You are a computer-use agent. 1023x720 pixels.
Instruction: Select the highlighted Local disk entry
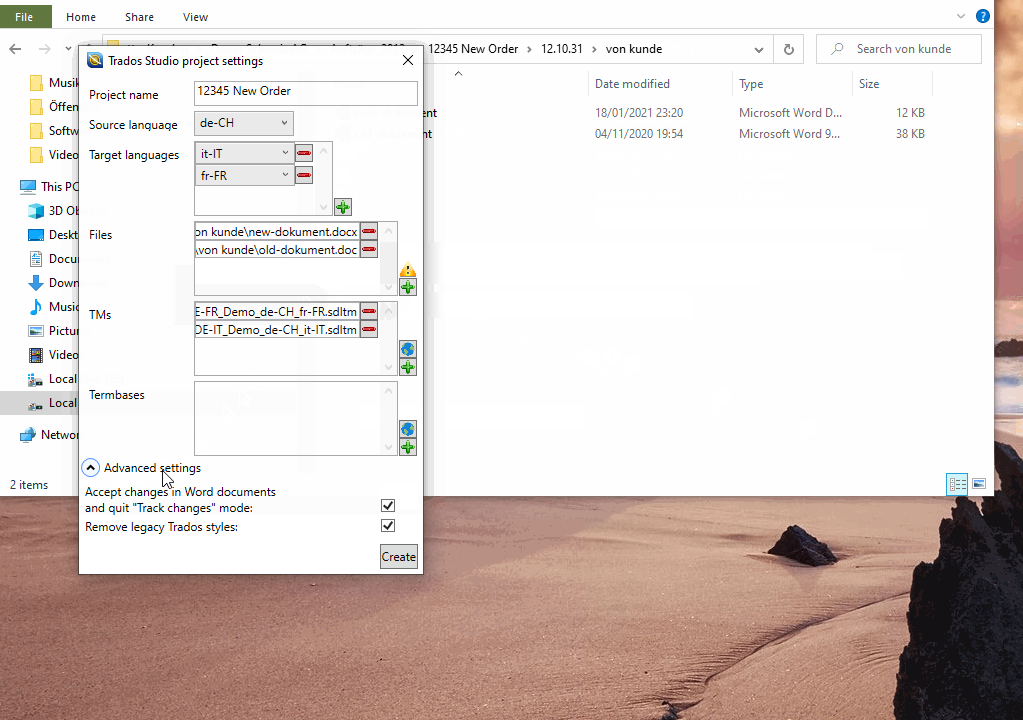39,403
